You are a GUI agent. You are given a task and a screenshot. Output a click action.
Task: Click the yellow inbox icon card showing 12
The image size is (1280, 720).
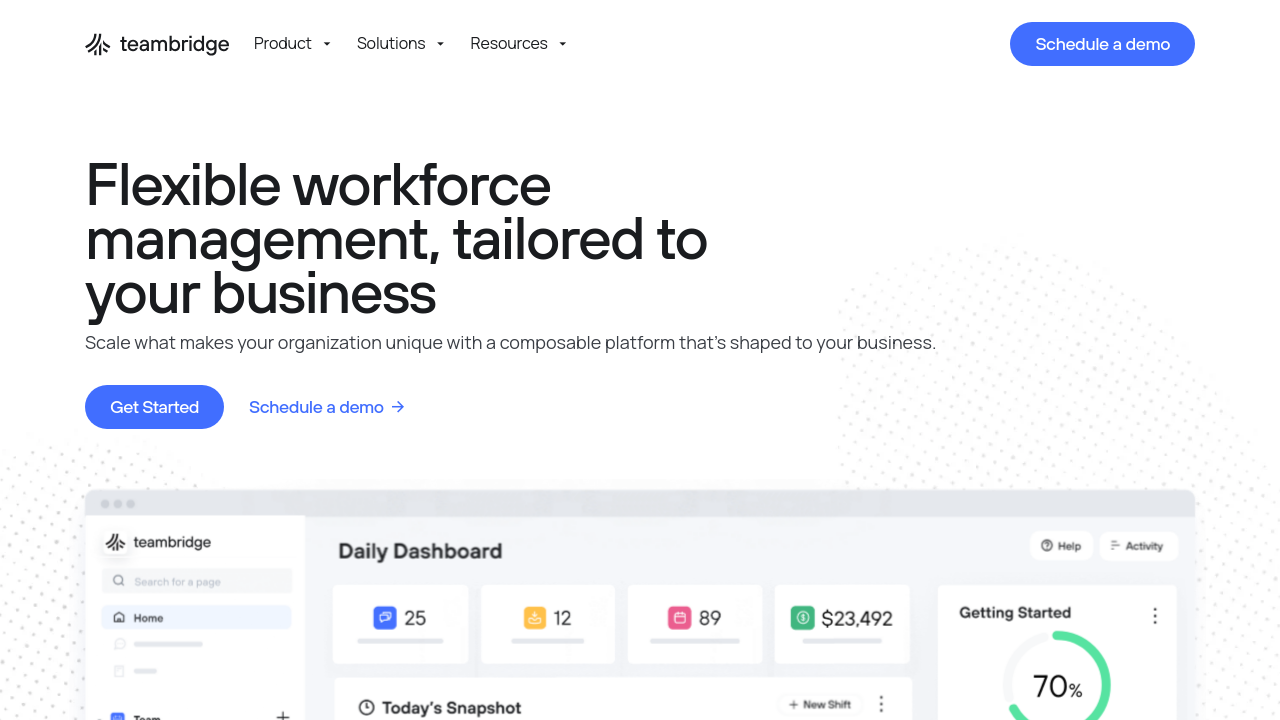click(x=548, y=624)
